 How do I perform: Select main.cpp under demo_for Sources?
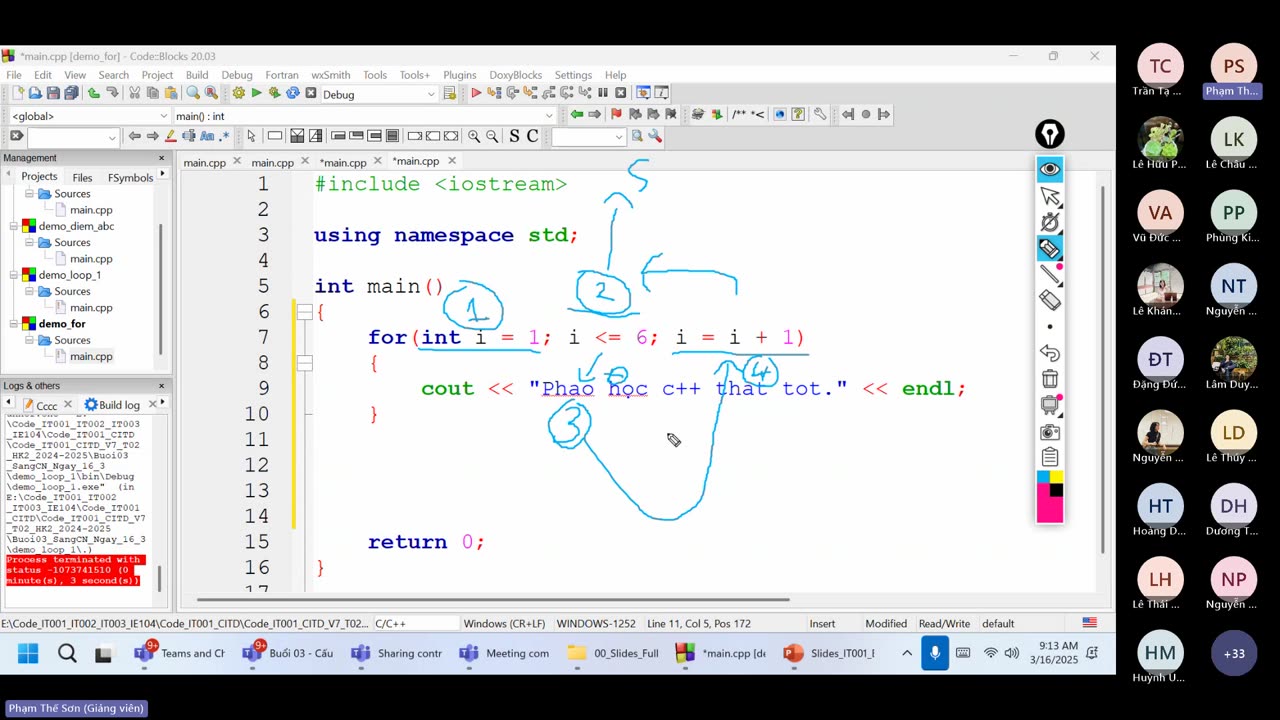tap(91, 356)
